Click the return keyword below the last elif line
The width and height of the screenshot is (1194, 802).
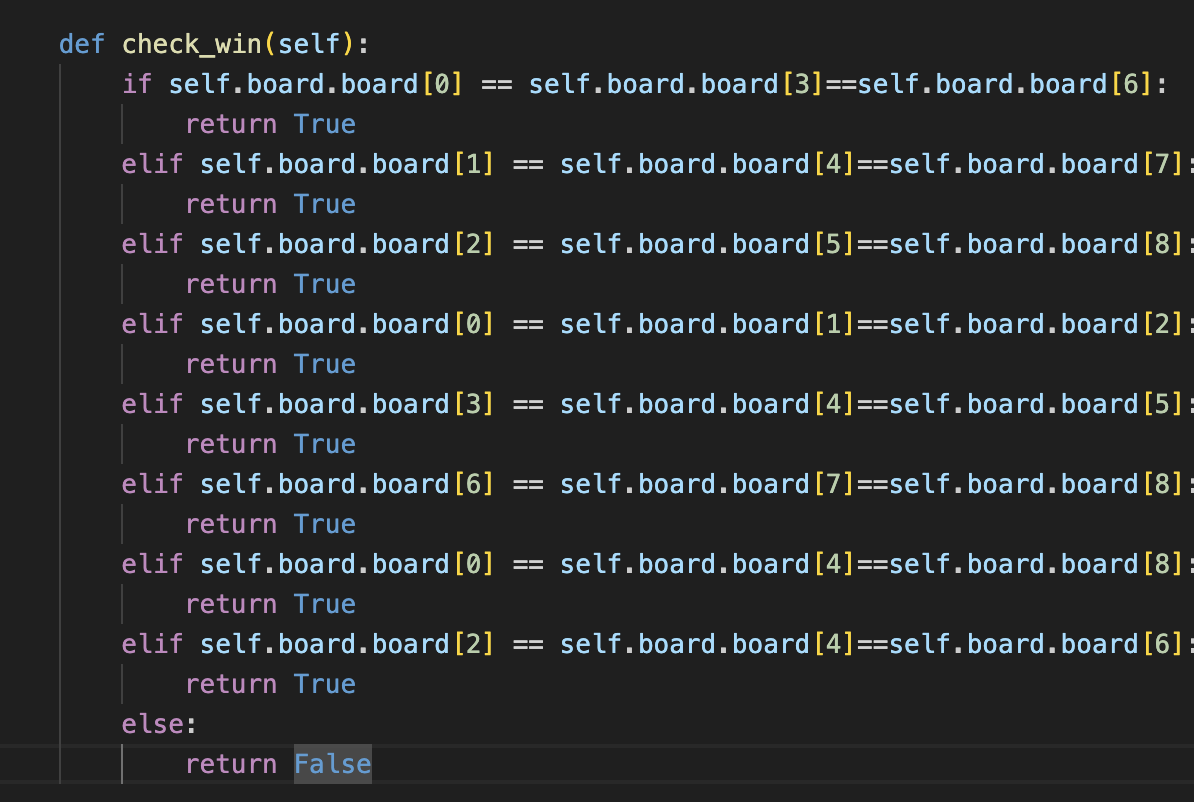click(x=231, y=684)
